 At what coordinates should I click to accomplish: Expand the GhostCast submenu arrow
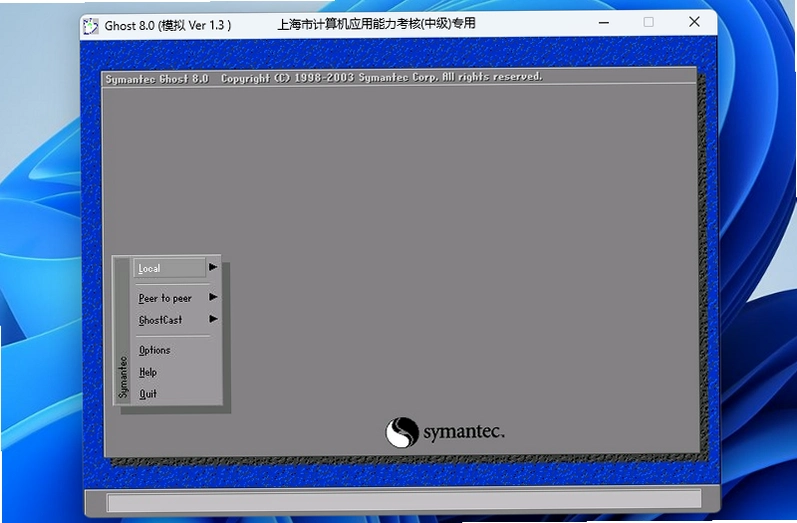[x=213, y=319]
